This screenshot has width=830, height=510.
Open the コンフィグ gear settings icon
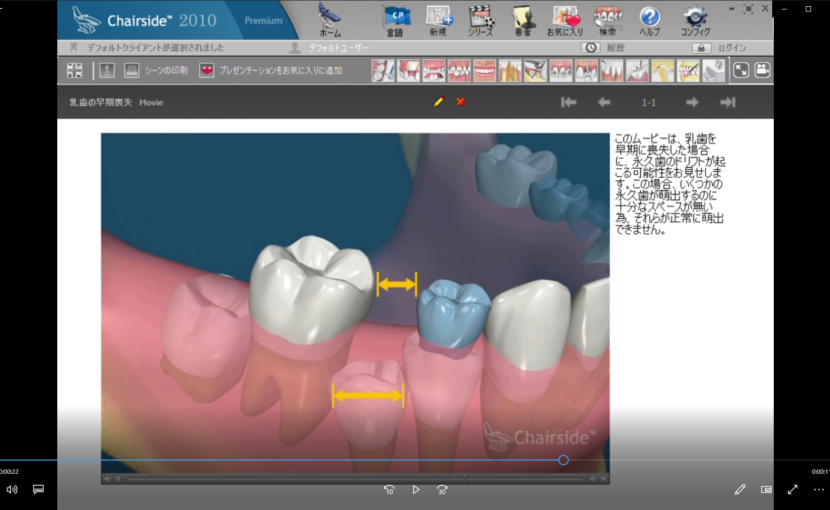tap(695, 21)
